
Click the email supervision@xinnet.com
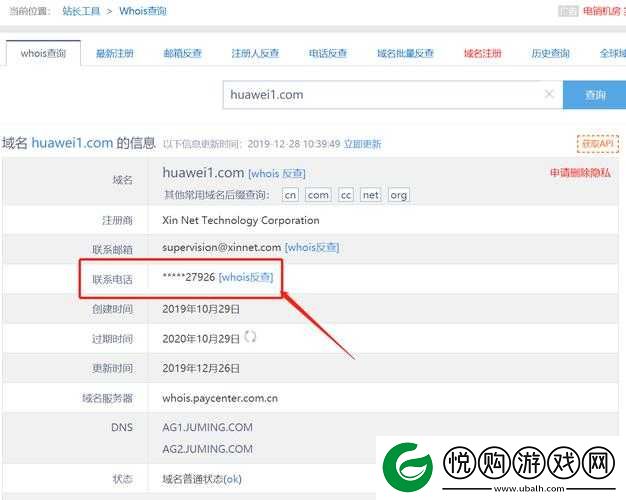click(x=222, y=248)
